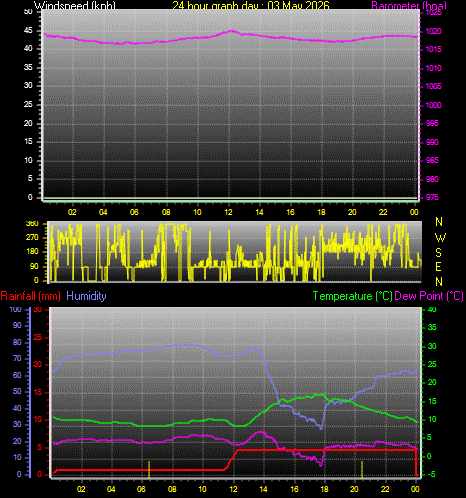Screen dimensions: 466x498
Task: Click the green 25 temperature scale value
Action: tap(432, 364)
